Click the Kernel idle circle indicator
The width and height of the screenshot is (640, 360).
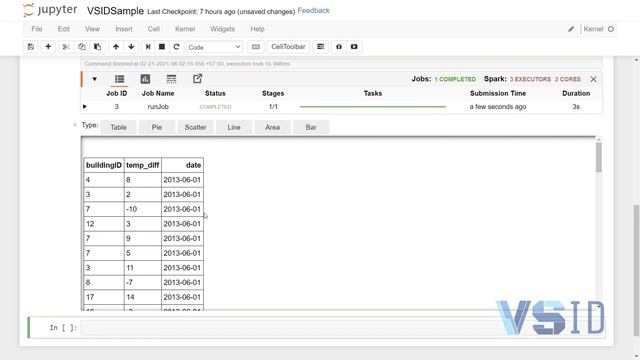[611, 29]
